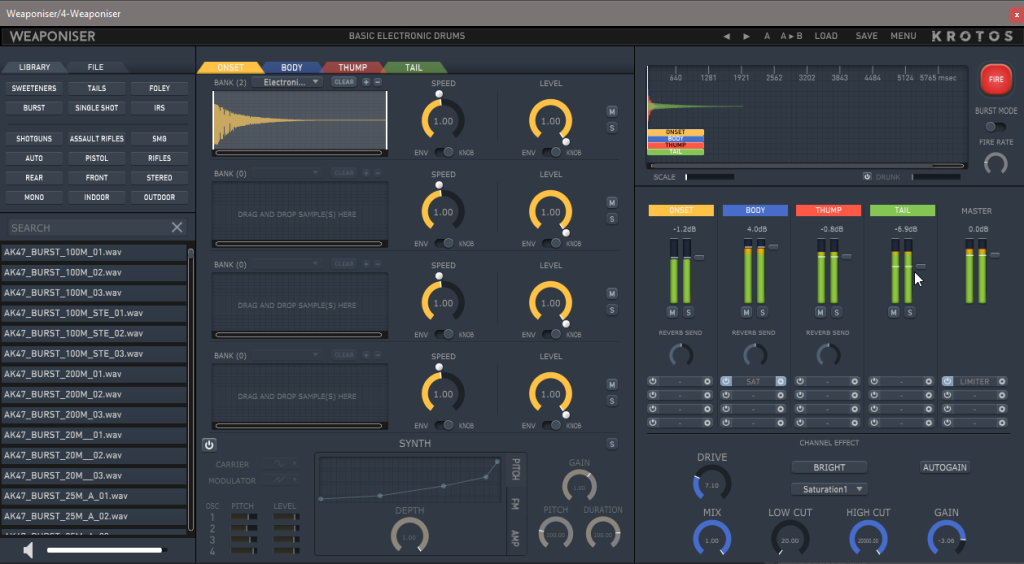Enable the BODY channel SAT effect power
Viewport: 1024px width, 564px height.
(x=726, y=381)
